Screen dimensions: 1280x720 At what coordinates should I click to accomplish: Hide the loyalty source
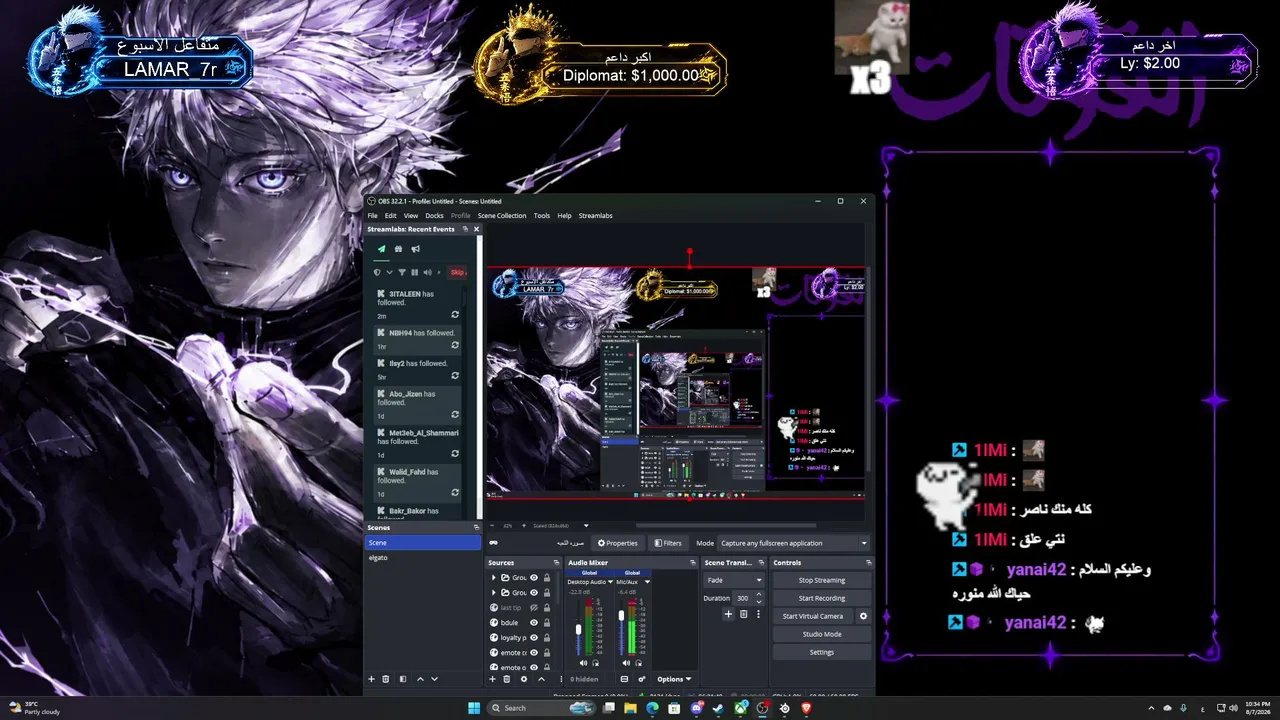click(x=534, y=637)
